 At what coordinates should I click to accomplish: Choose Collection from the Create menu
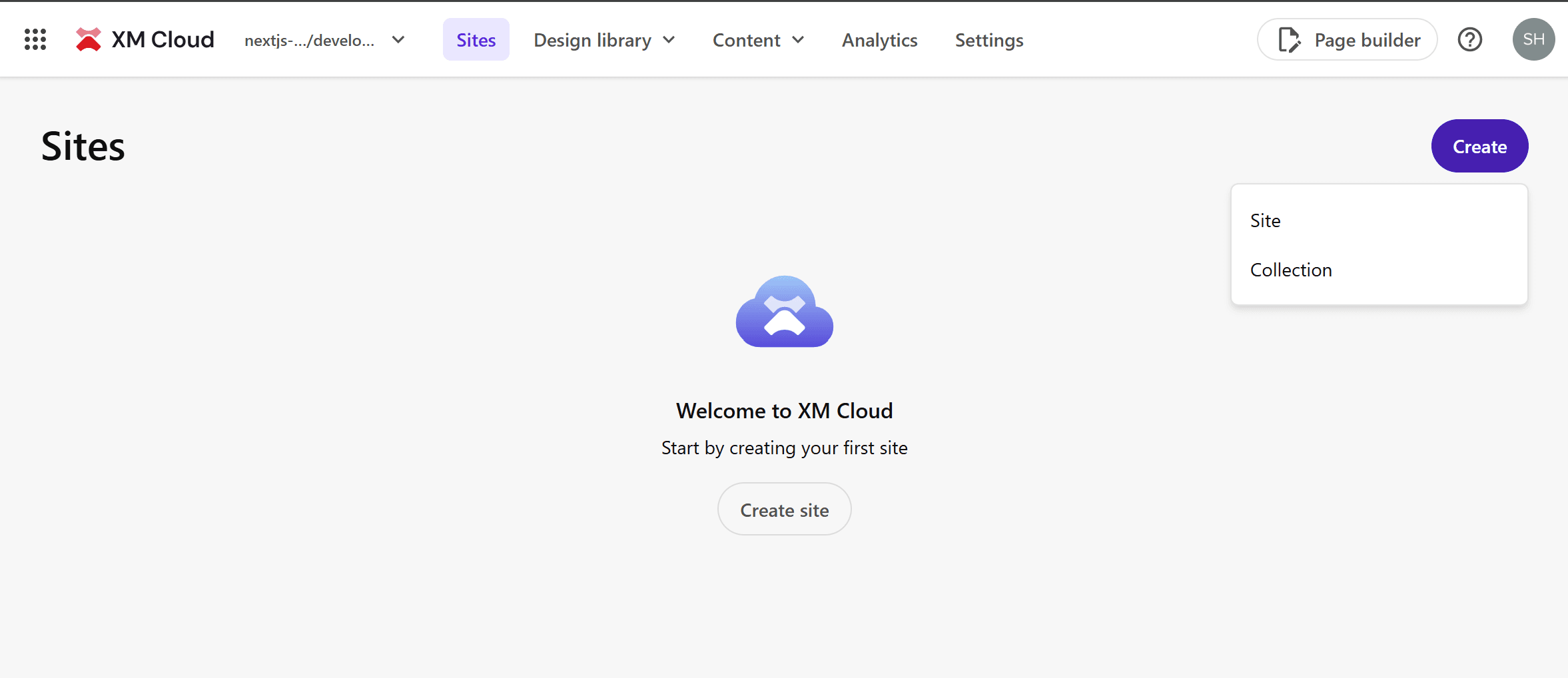[1291, 270]
